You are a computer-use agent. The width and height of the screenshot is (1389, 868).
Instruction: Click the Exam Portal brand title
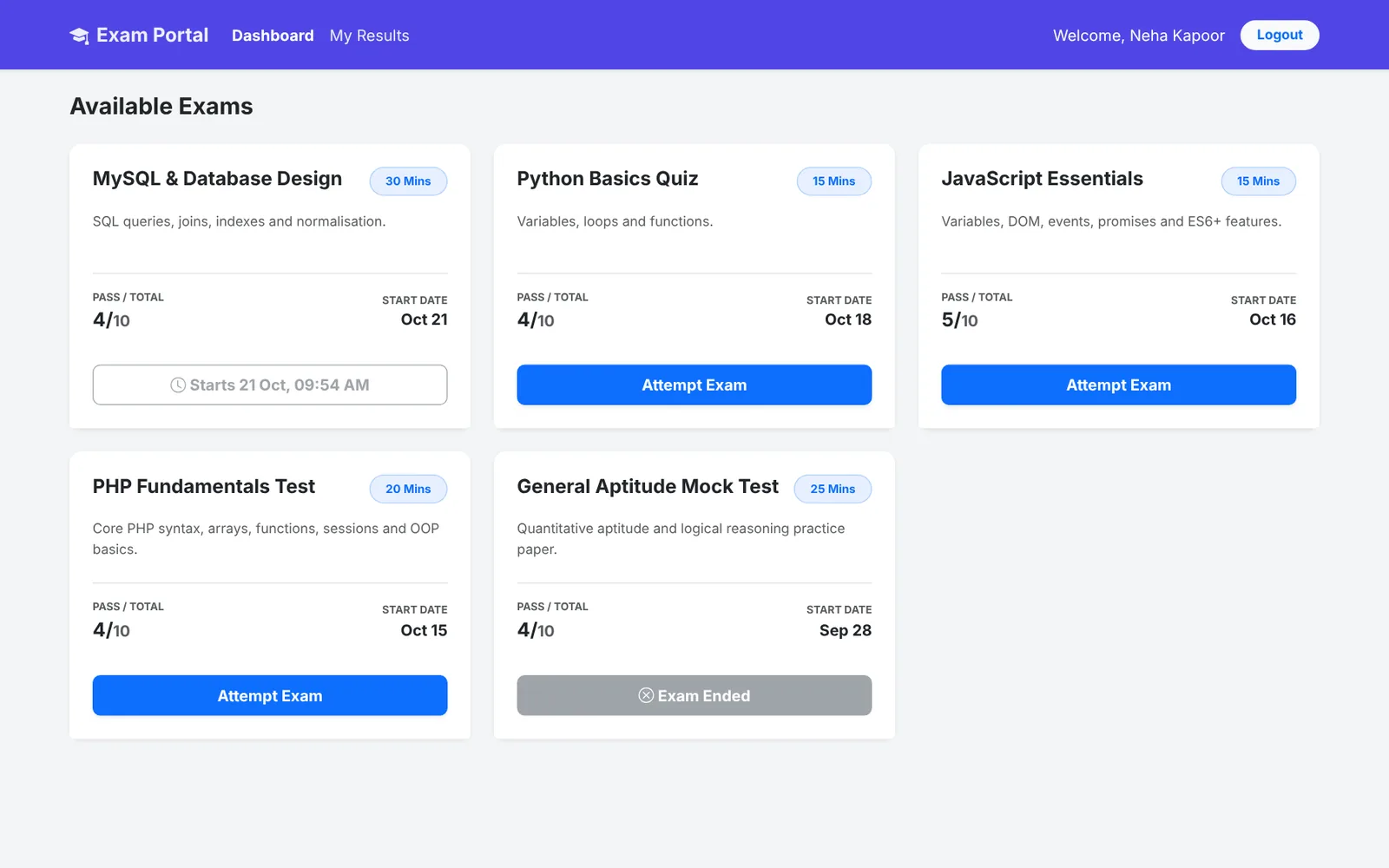(x=152, y=35)
